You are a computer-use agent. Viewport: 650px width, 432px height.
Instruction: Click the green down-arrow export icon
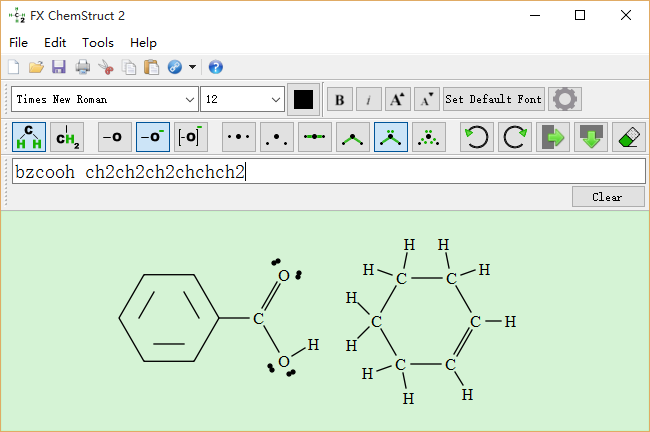[x=591, y=136]
